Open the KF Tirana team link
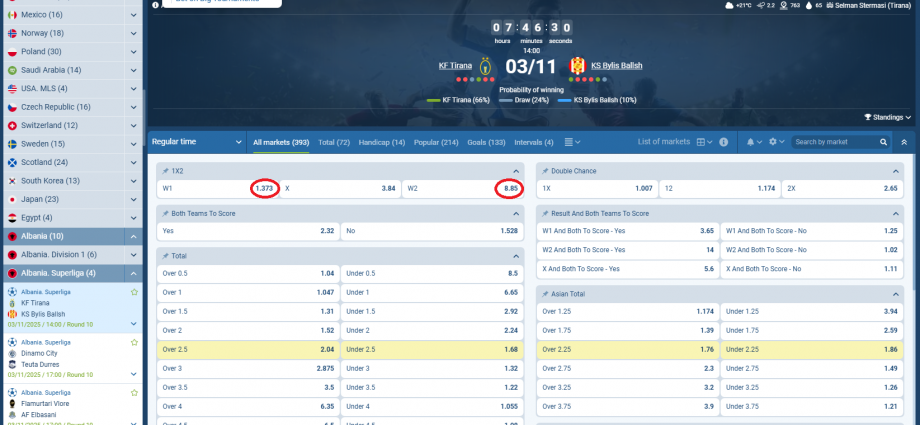The height and width of the screenshot is (425, 920). pyautogui.click(x=455, y=66)
